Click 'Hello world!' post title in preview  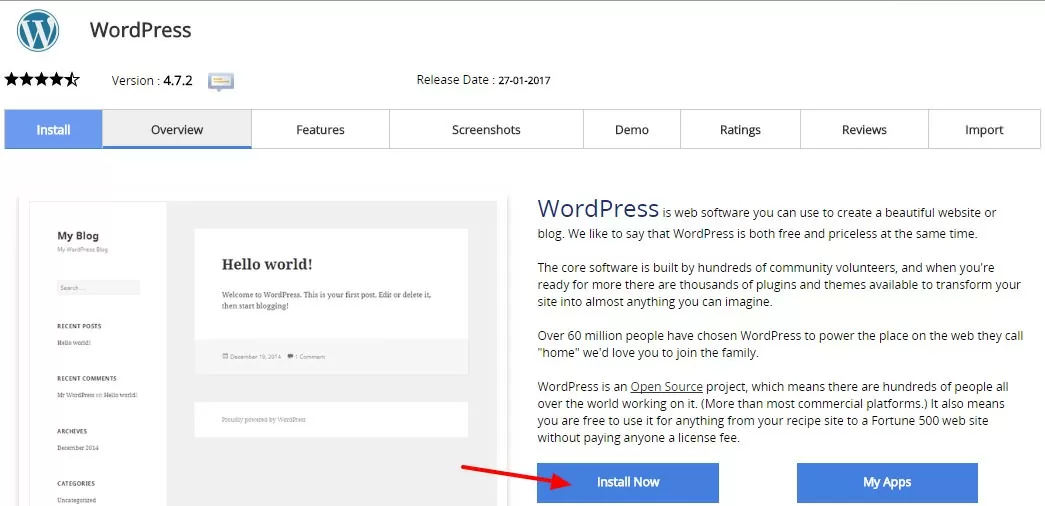(267, 264)
